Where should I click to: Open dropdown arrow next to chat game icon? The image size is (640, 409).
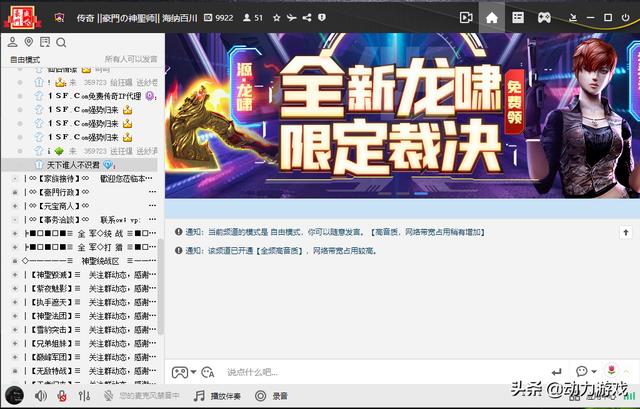[193, 372]
